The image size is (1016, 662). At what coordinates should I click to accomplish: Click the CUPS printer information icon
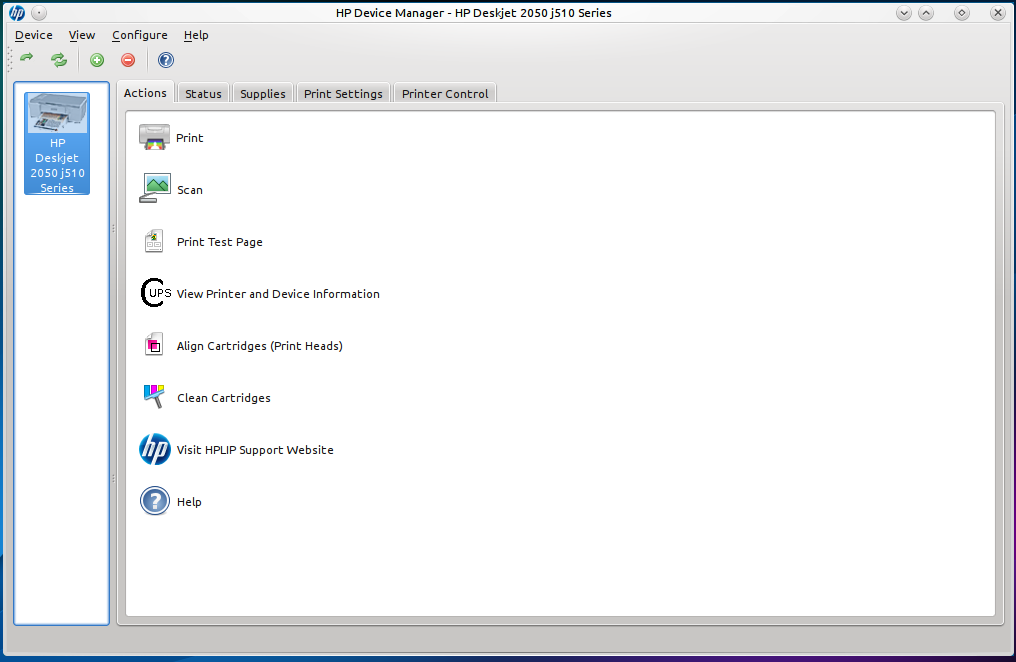[x=156, y=293]
